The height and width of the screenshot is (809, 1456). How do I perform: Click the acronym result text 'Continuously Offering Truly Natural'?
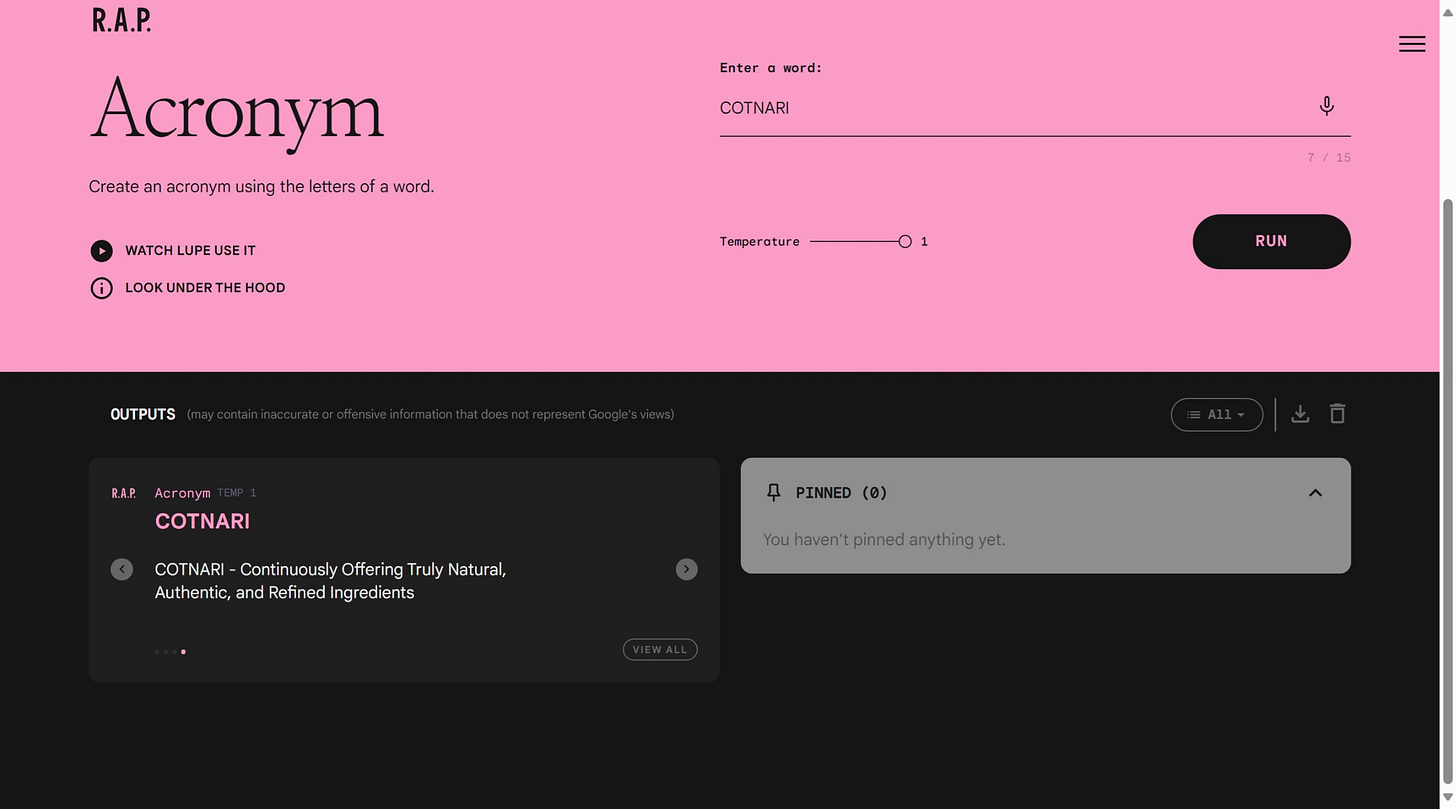373,569
